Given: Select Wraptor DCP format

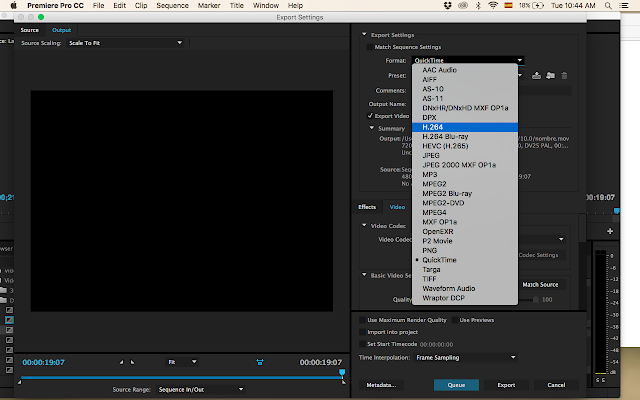Looking at the screenshot, I should click(465, 298).
